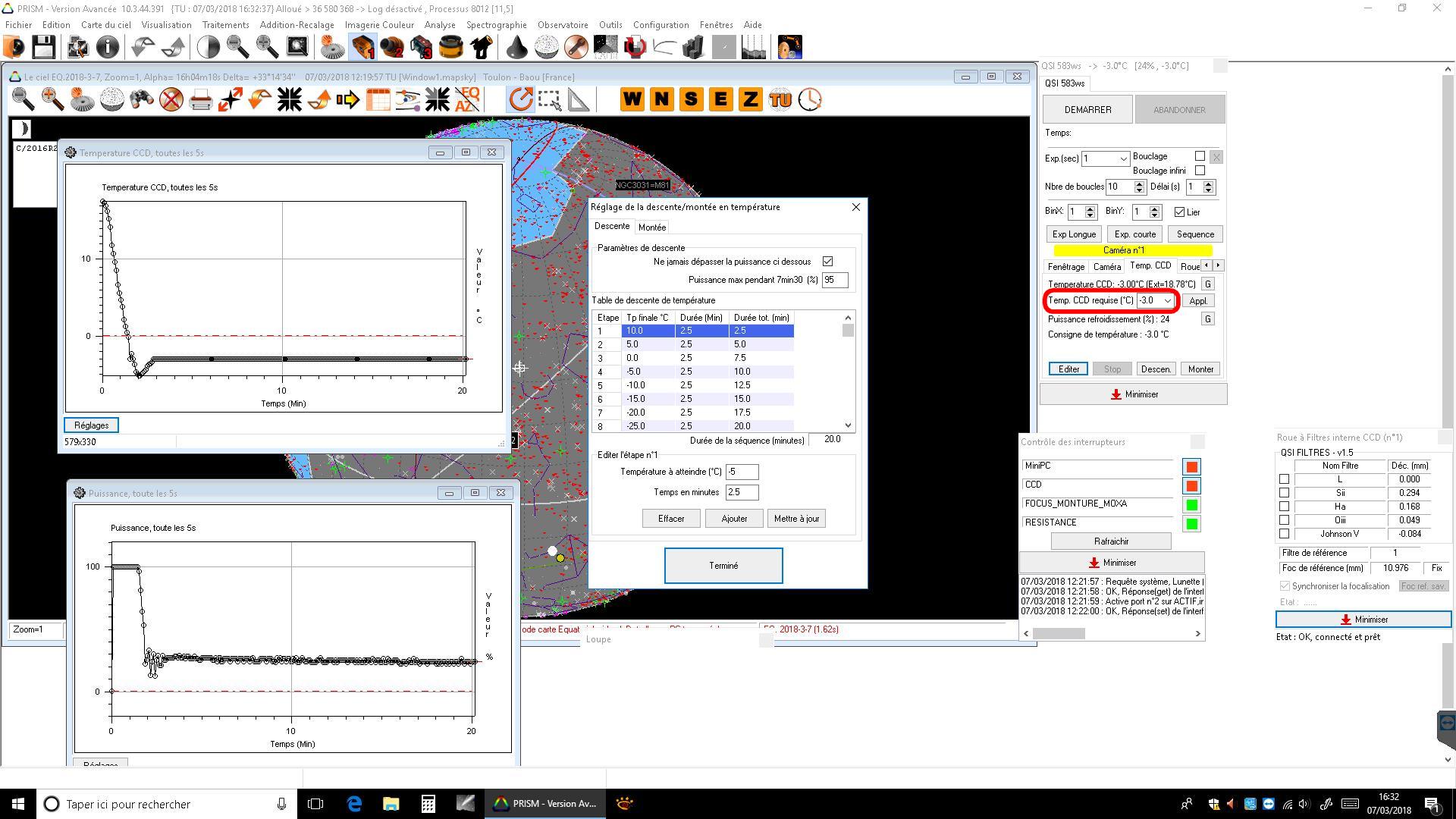Screen dimensions: 1456x819
Task: Click the red CCD switch indicator
Action: [1191, 486]
